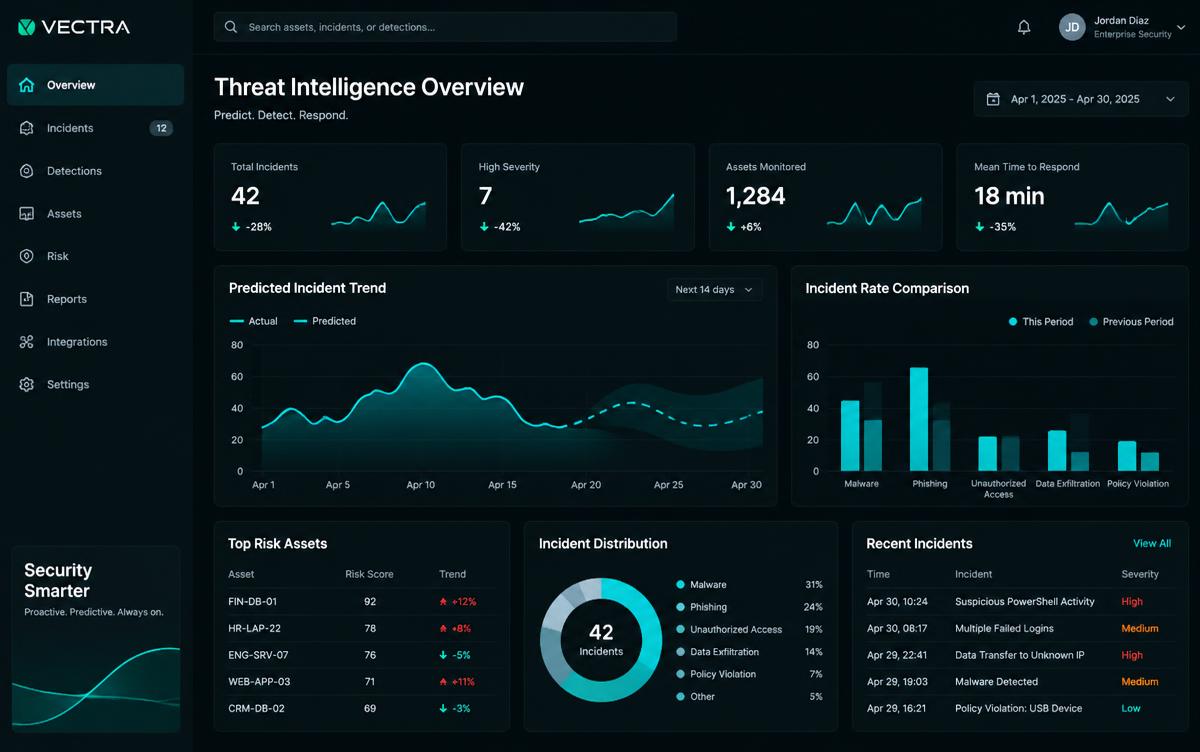The width and height of the screenshot is (1200, 752).
Task: Click the Risk Score column header
Action: click(x=369, y=574)
